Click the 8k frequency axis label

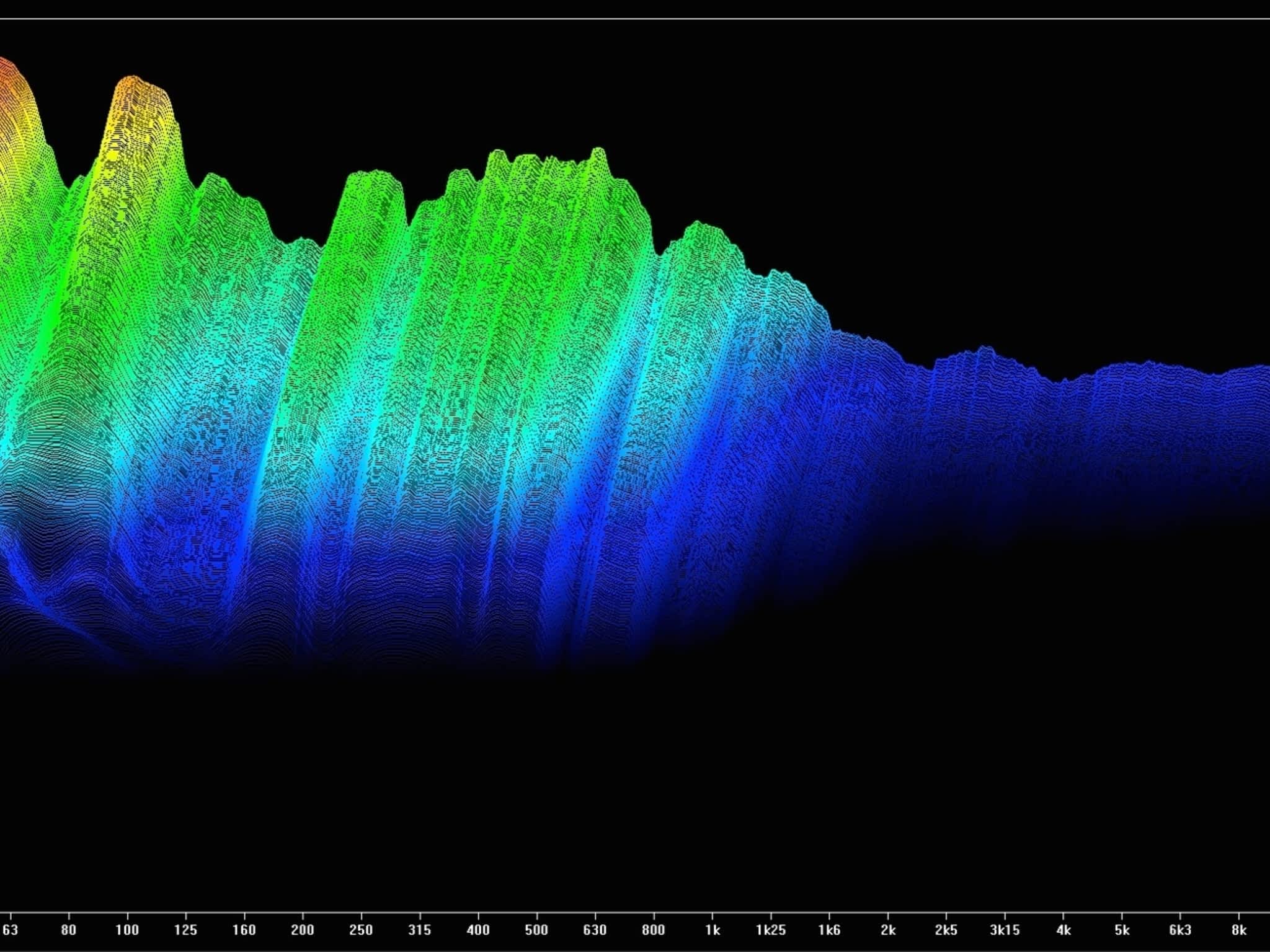pos(1239,930)
